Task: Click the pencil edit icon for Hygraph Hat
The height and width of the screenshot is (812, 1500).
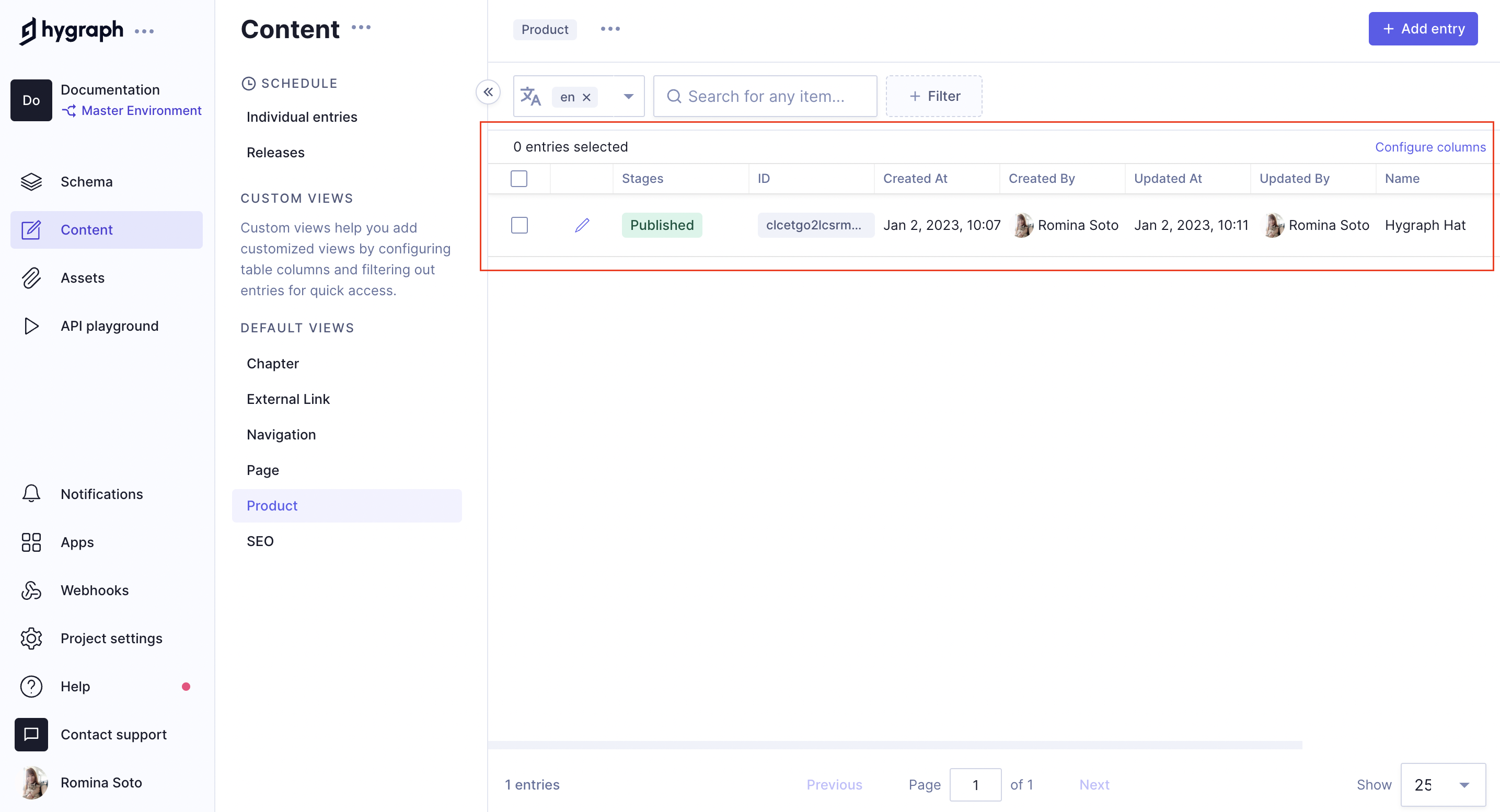Action: (582, 225)
